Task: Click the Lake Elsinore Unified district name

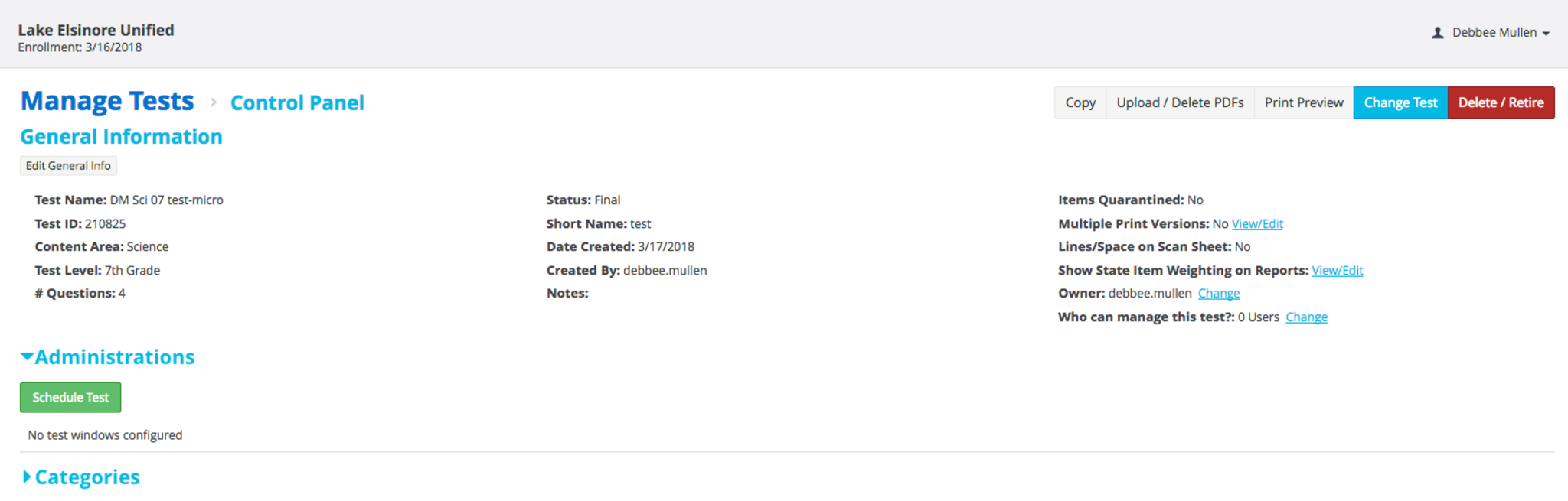Action: click(x=96, y=31)
